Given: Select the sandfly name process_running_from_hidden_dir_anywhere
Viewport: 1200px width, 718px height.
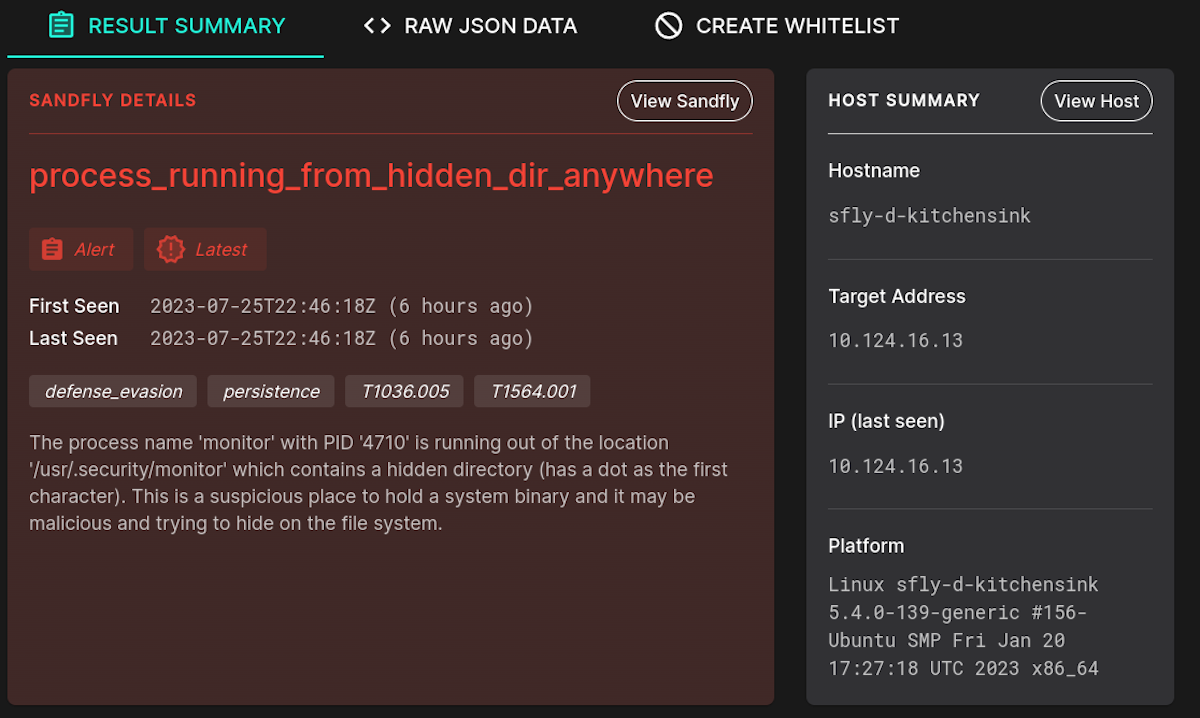Looking at the screenshot, I should pyautogui.click(x=371, y=175).
